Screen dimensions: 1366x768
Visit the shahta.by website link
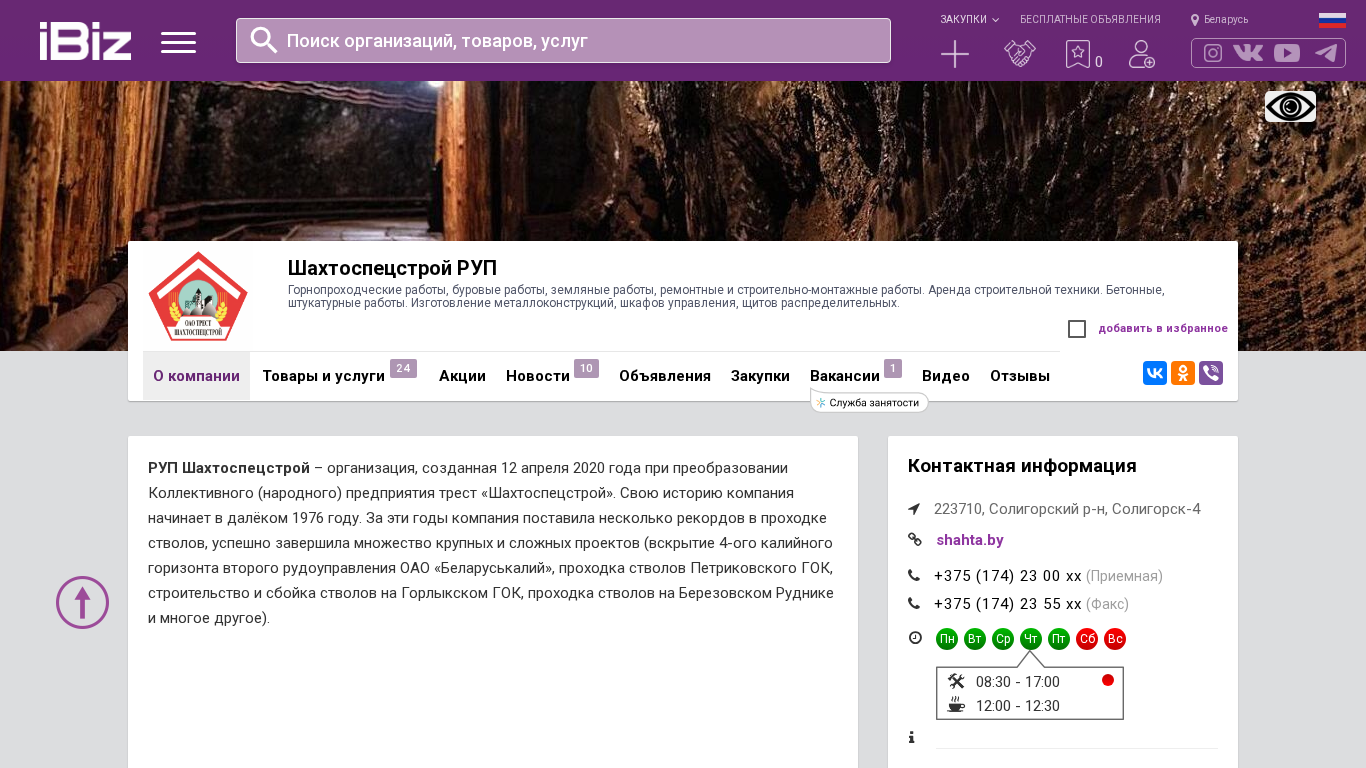[x=970, y=540]
